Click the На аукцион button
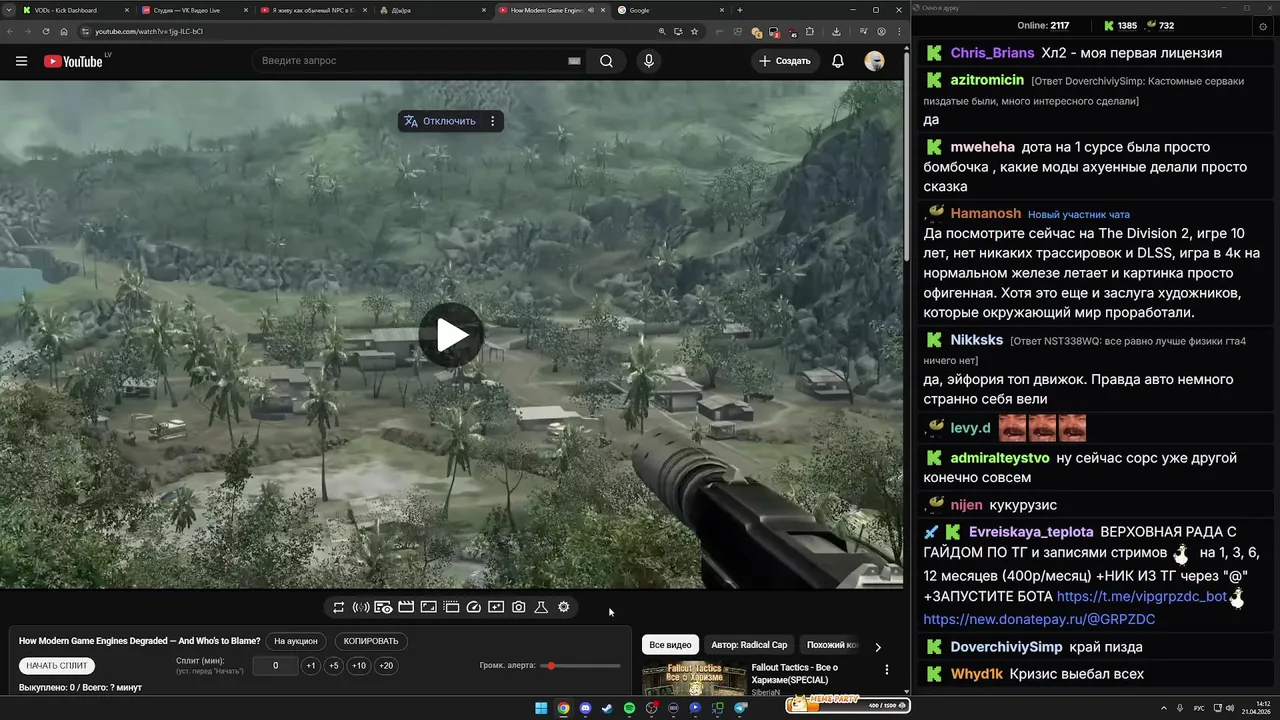 (x=296, y=641)
